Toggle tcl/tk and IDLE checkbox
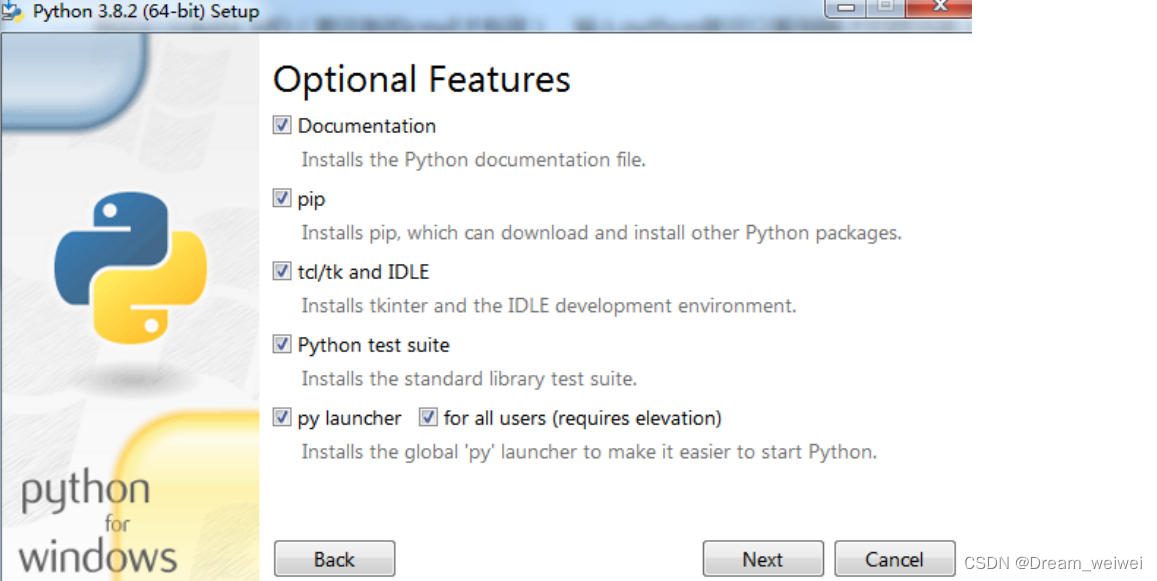 tap(282, 271)
